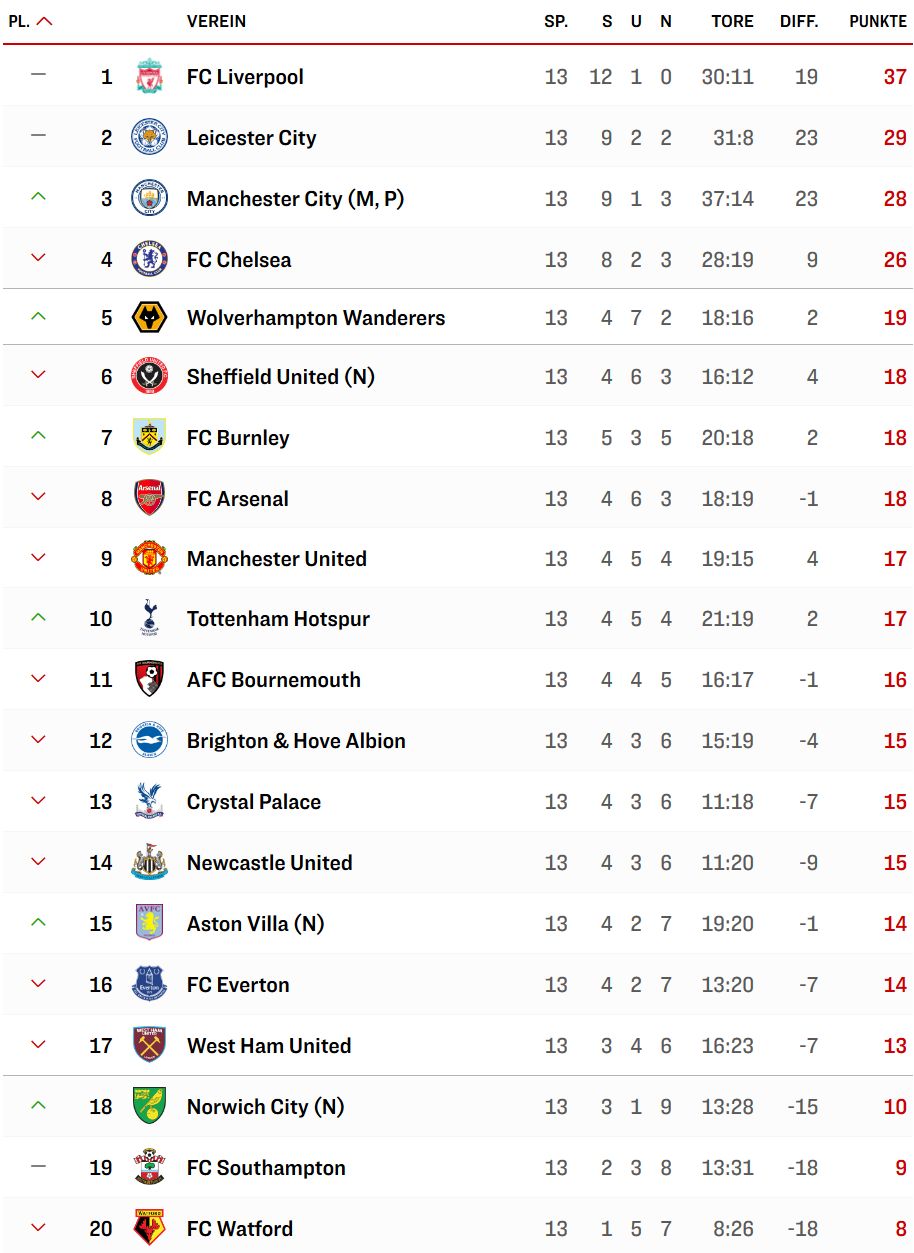Sort standings by TORE column header
914x1253 pixels.
point(732,21)
